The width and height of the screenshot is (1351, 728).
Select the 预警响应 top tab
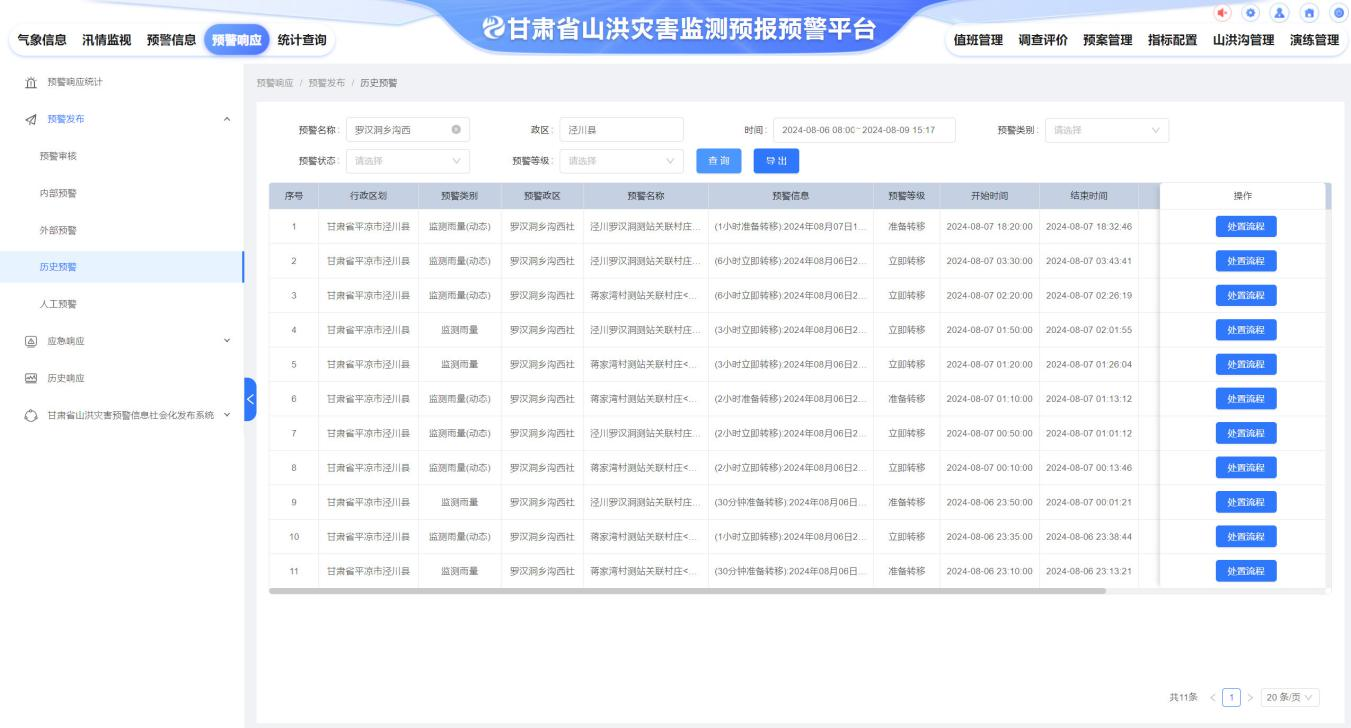(x=237, y=39)
